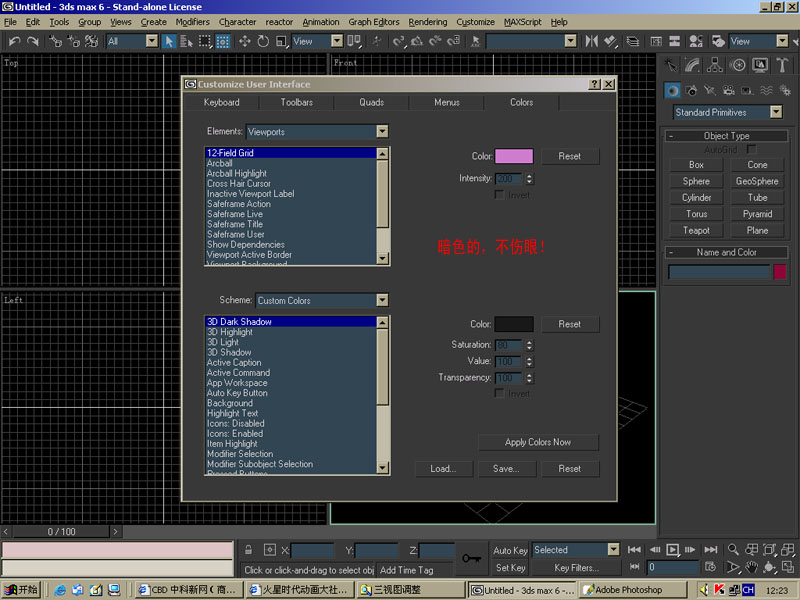This screenshot has height=600, width=800.
Task: Click the Selection Lock padlock icon
Action: click(248, 549)
